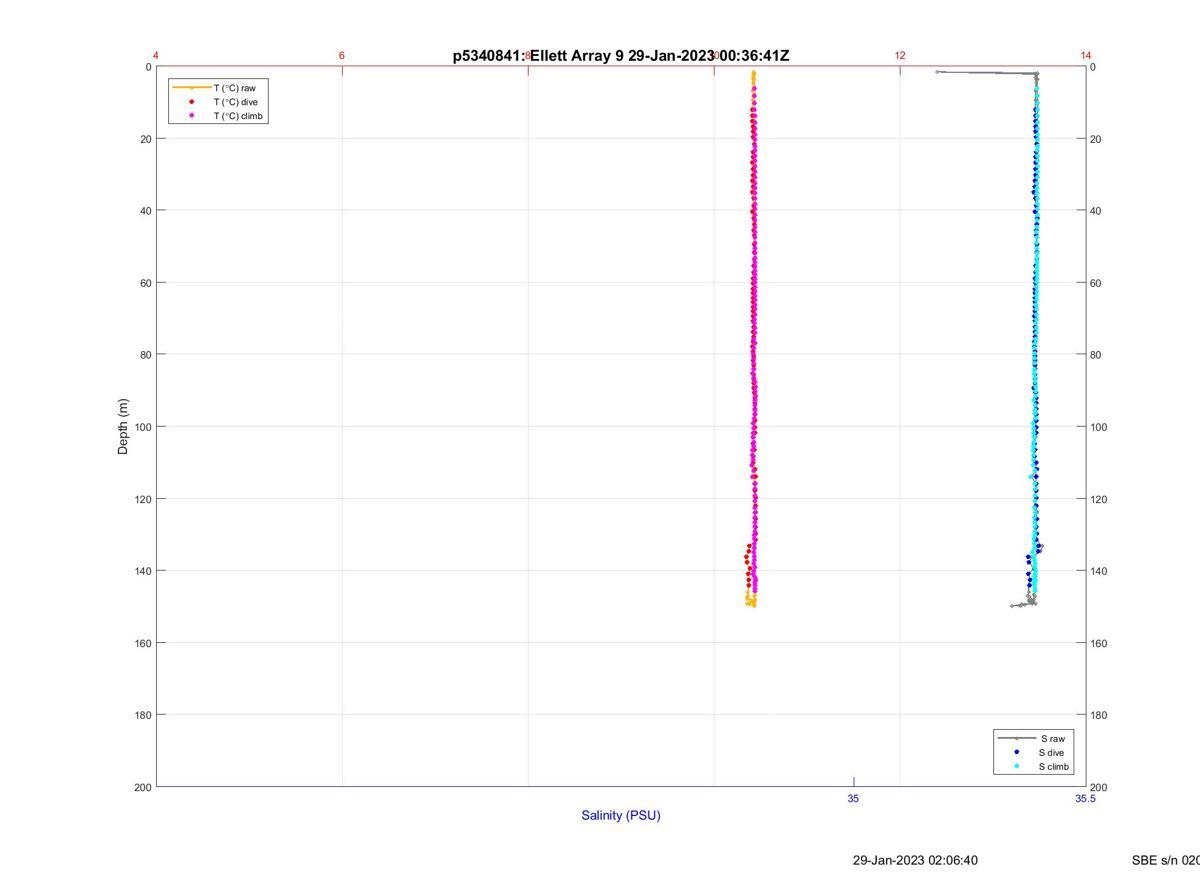Click the right depth tick label '100'
Image resolution: width=1200 pixels, height=885 pixels.
click(1100, 427)
